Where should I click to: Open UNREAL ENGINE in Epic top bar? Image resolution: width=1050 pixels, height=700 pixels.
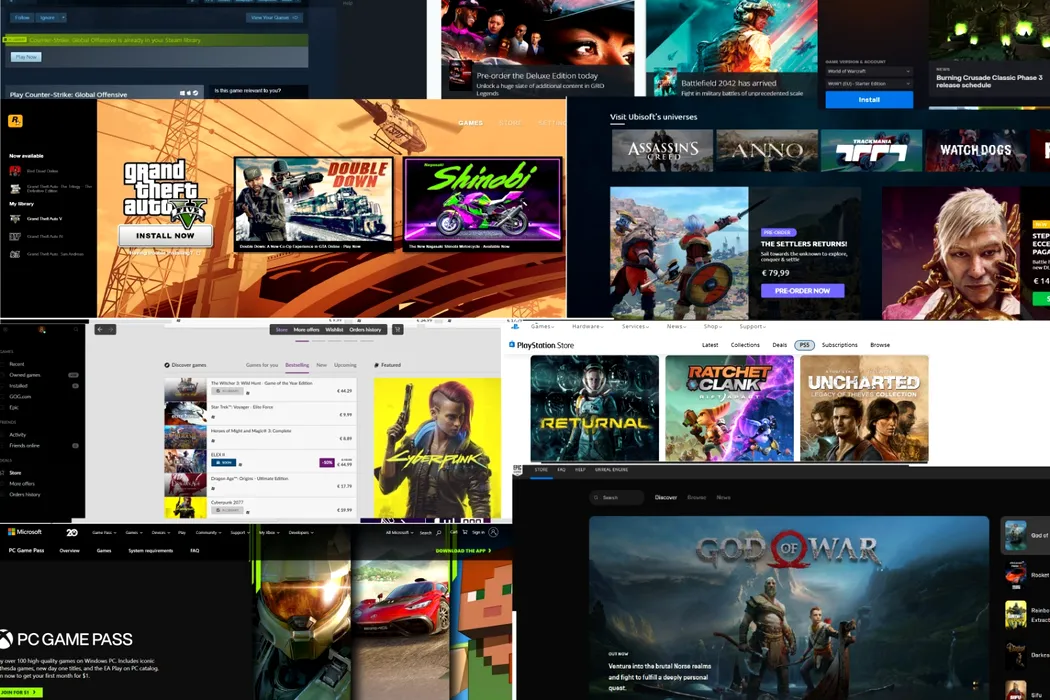pyautogui.click(x=611, y=470)
